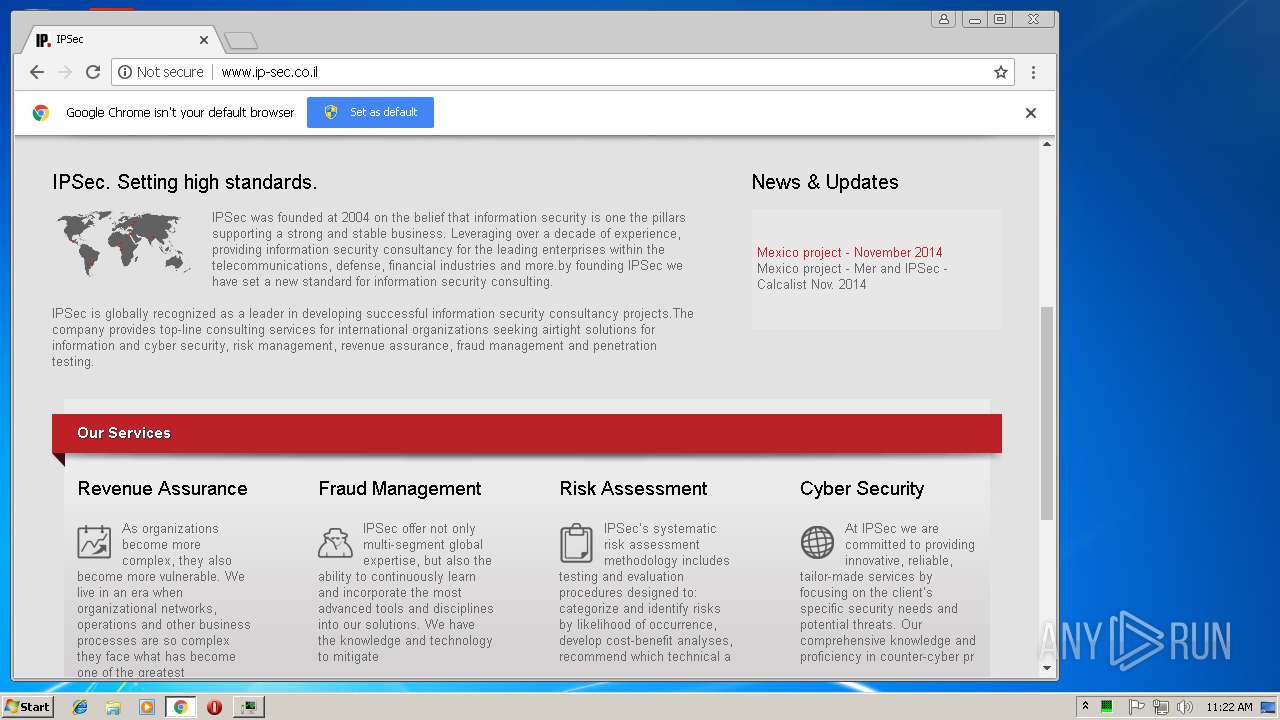The image size is (1280, 720).
Task: Open the Windows Start menu
Action: pyautogui.click(x=28, y=707)
